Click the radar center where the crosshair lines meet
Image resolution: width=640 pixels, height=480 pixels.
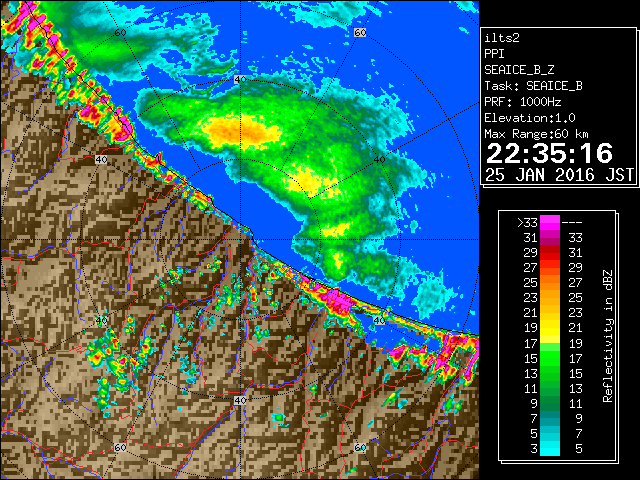[240, 240]
